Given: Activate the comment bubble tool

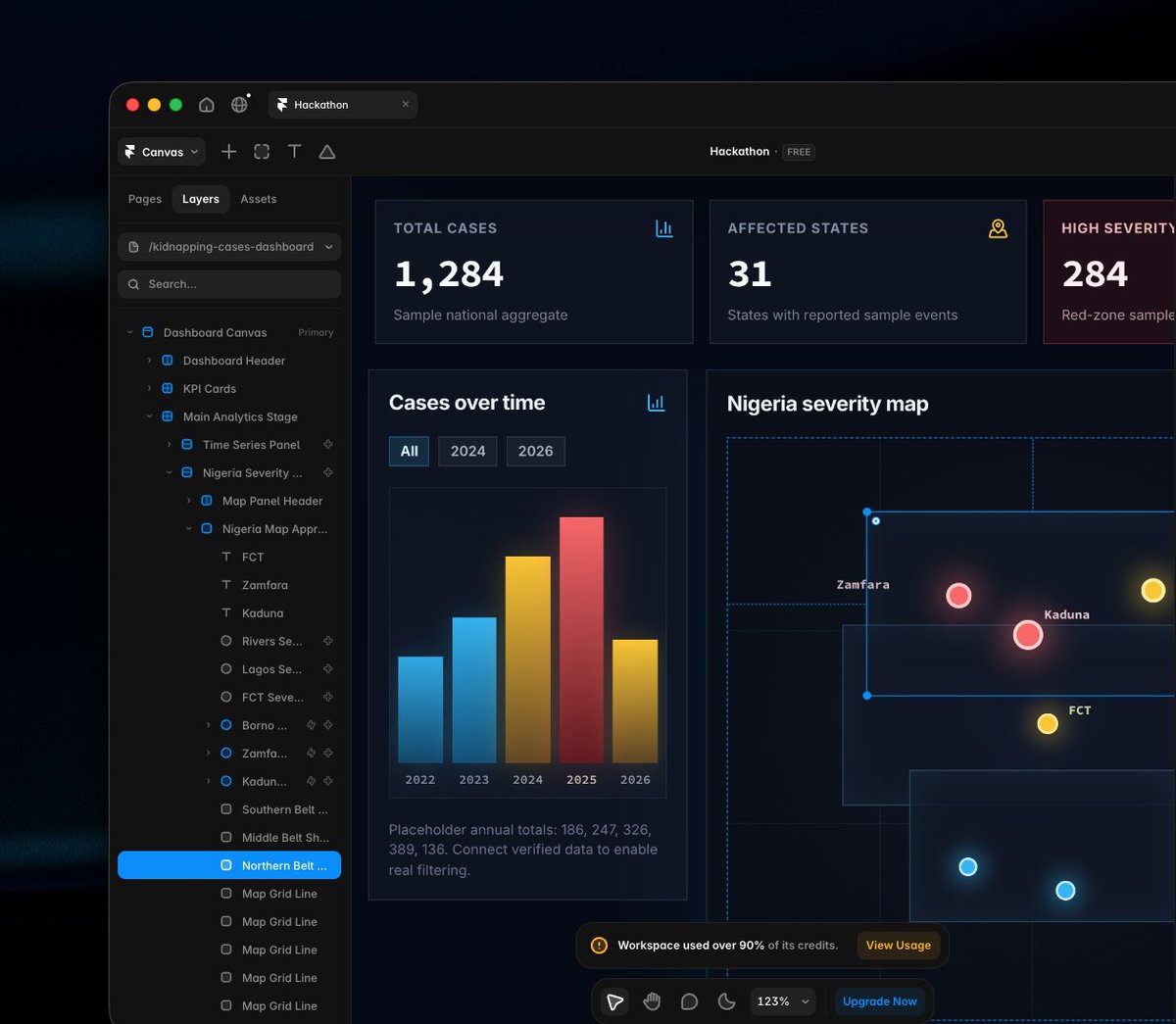Looking at the screenshot, I should pos(689,1001).
